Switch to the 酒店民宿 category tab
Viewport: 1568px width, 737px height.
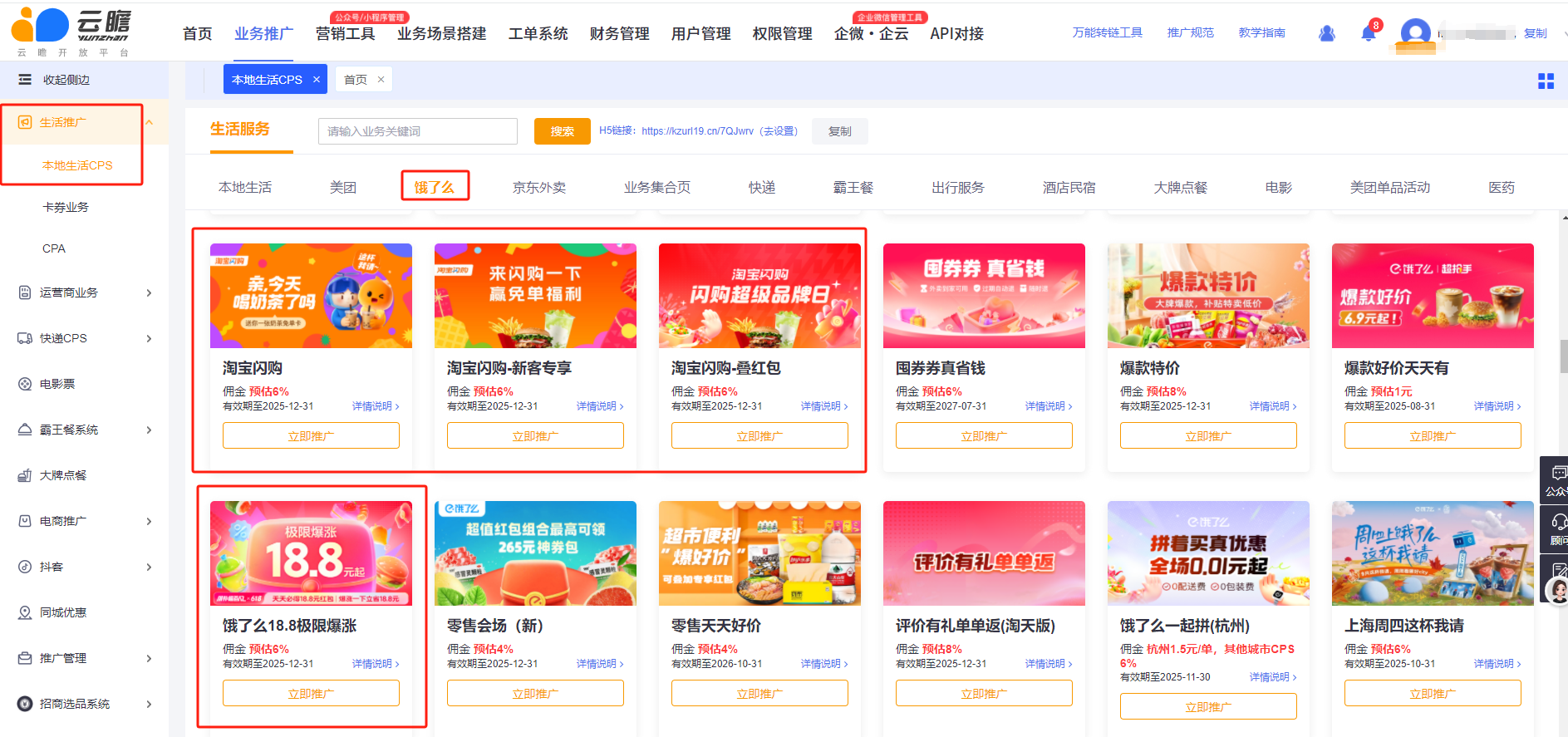click(x=1069, y=188)
